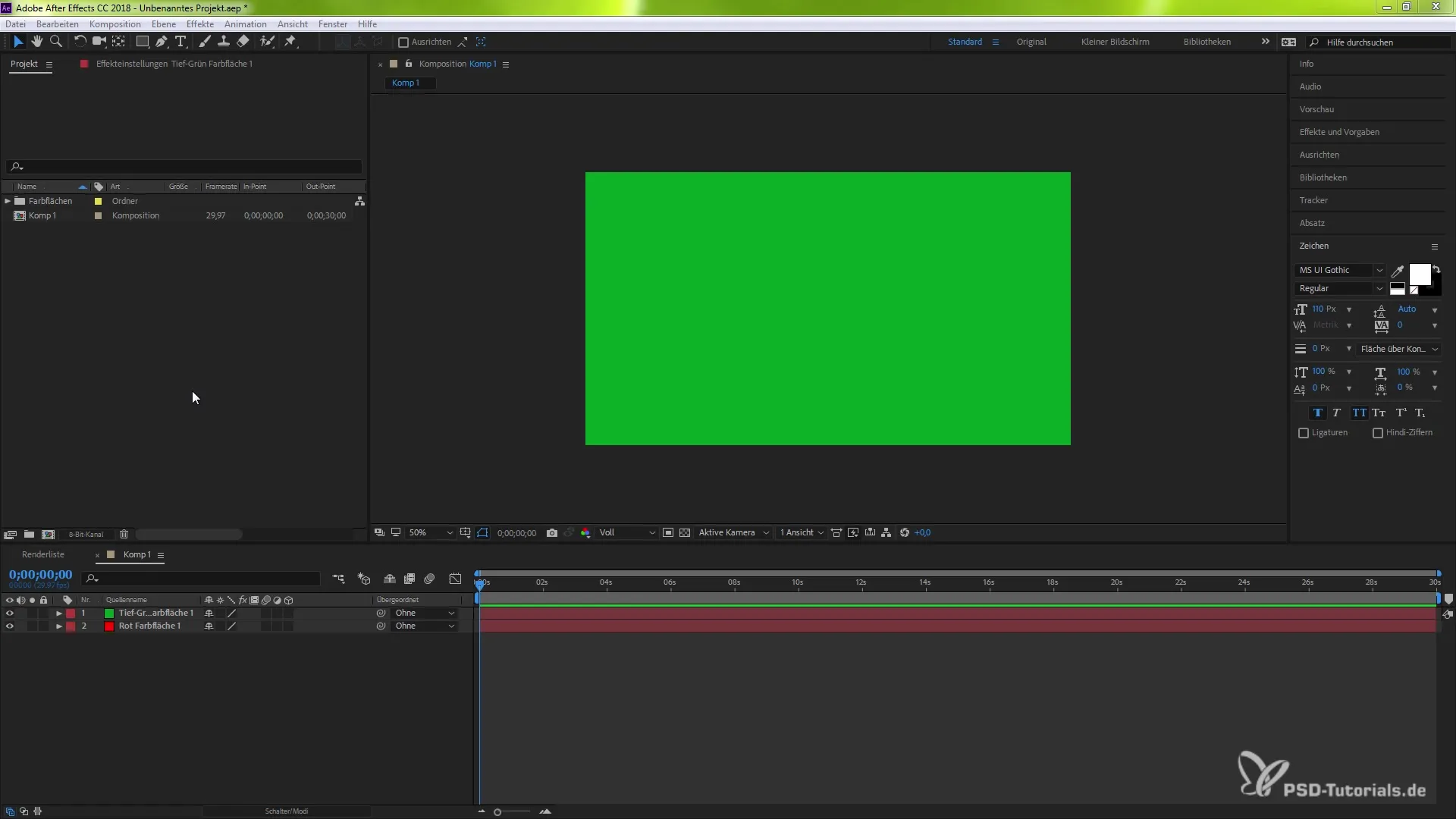Select the Pan Behind anchor point tool

[118, 42]
